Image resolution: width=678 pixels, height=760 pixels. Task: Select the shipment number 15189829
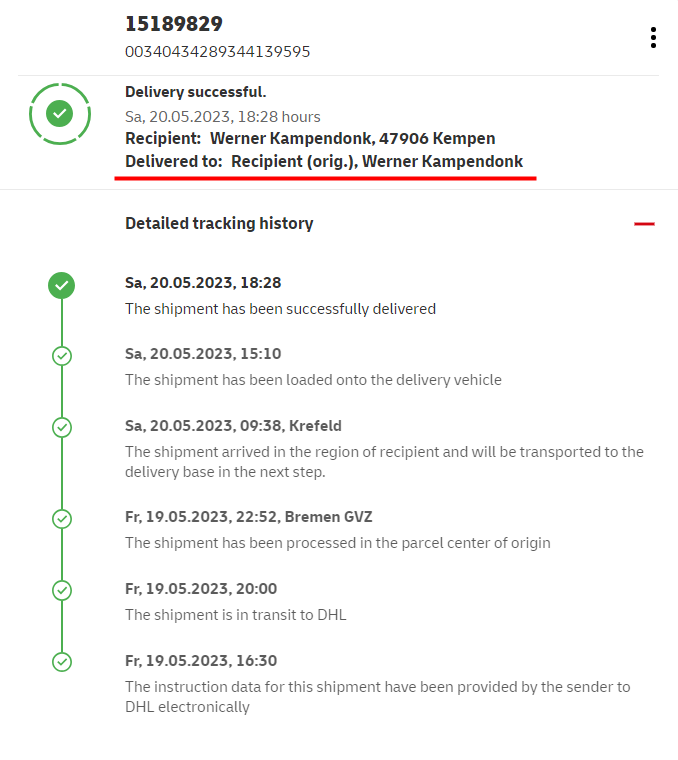coord(174,24)
